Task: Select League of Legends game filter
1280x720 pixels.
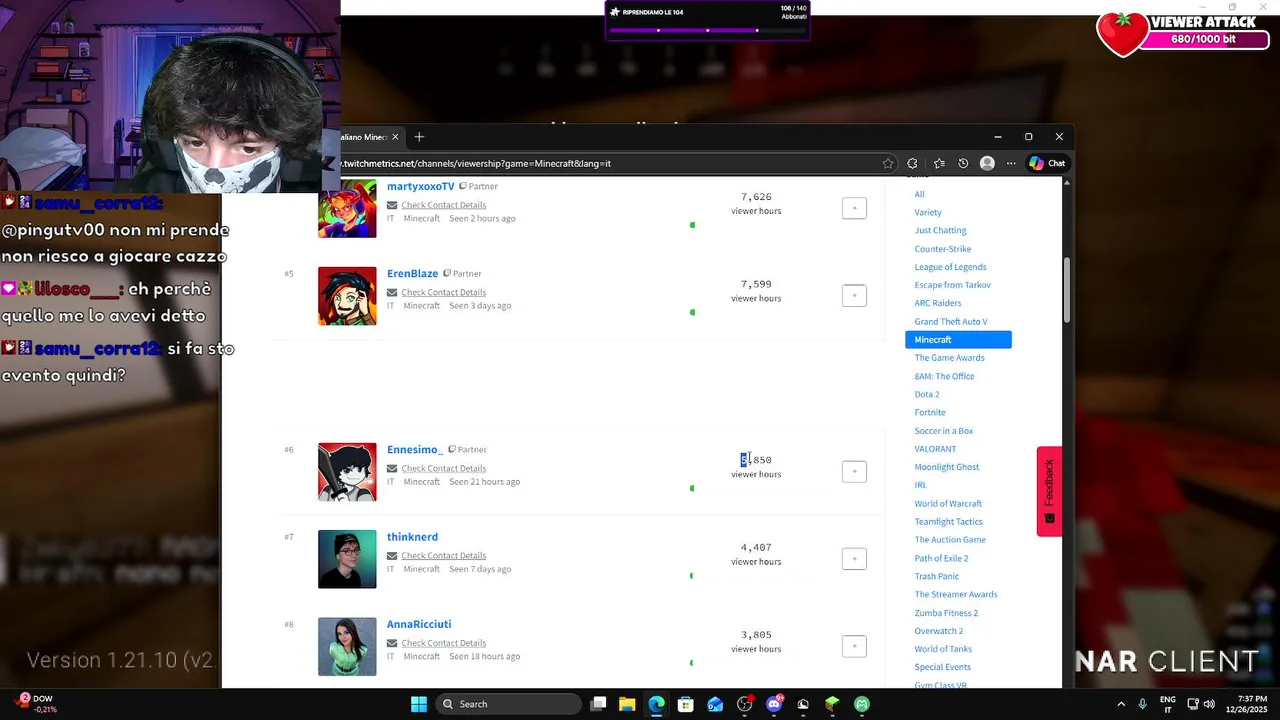Action: coord(950,267)
